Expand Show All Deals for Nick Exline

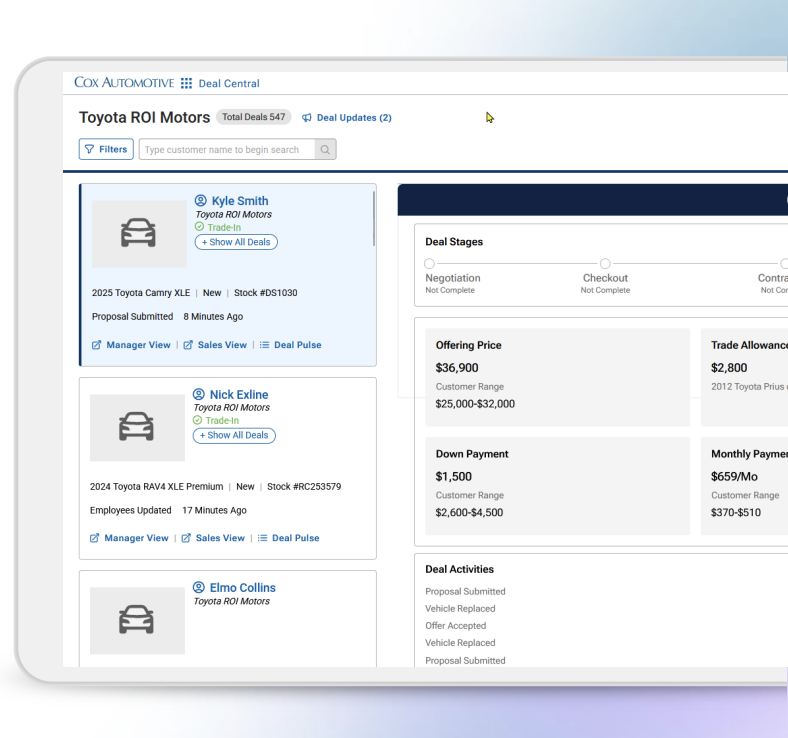(x=234, y=436)
